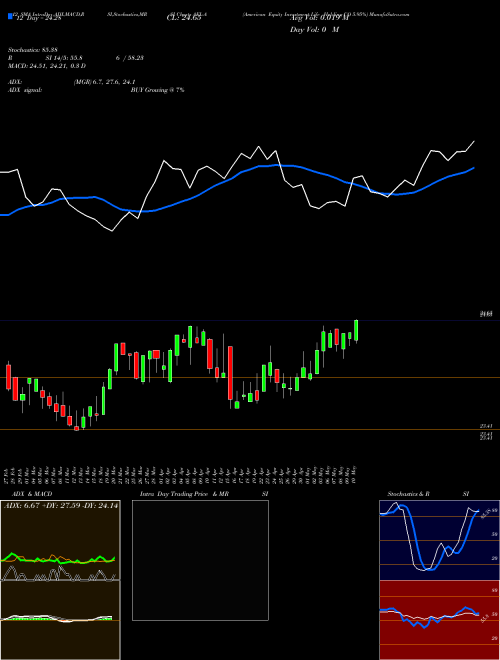Screen dimensions: 500x660
Task: Click the blue moving average line's right end
Action: [474, 168]
